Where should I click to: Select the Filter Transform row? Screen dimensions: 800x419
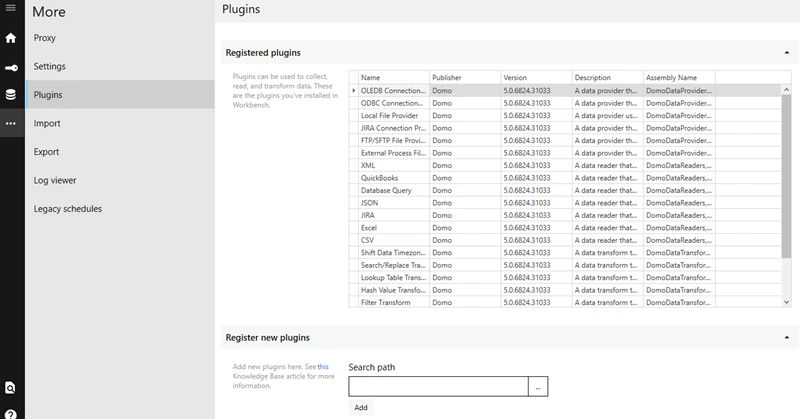(565, 302)
